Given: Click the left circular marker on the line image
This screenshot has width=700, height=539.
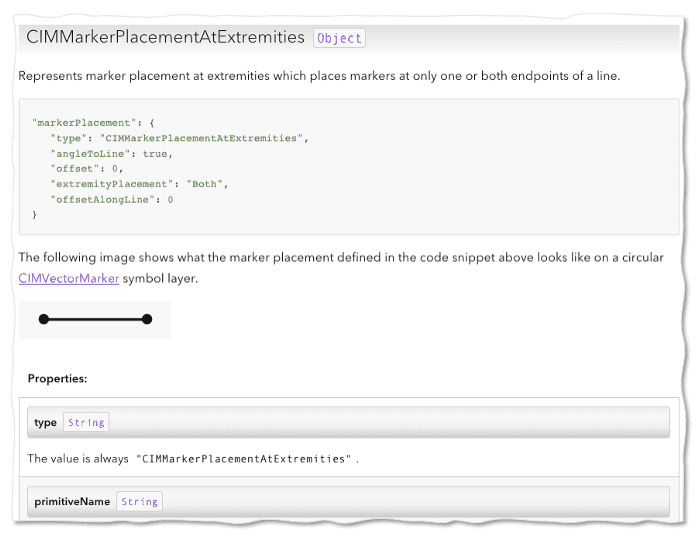Looking at the screenshot, I should click(44, 319).
